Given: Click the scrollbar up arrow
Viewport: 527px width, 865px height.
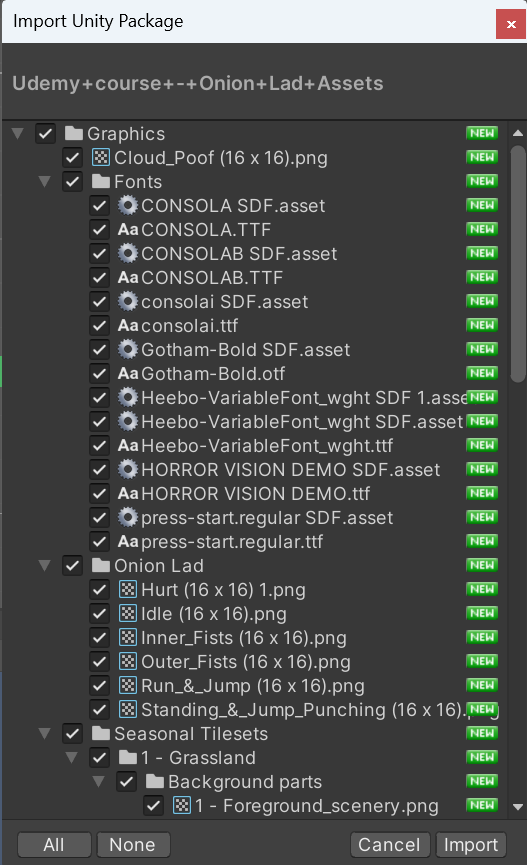Looking at the screenshot, I should 518,133.
